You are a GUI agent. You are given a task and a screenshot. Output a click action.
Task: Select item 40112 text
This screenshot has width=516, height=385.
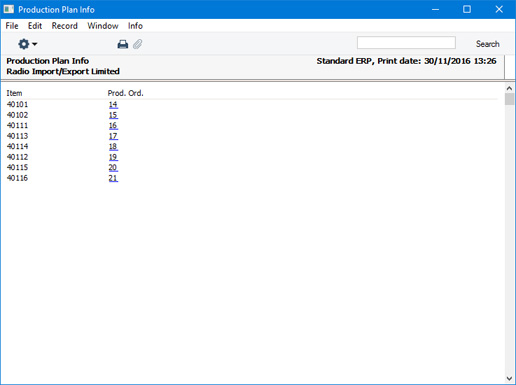pyautogui.click(x=17, y=157)
